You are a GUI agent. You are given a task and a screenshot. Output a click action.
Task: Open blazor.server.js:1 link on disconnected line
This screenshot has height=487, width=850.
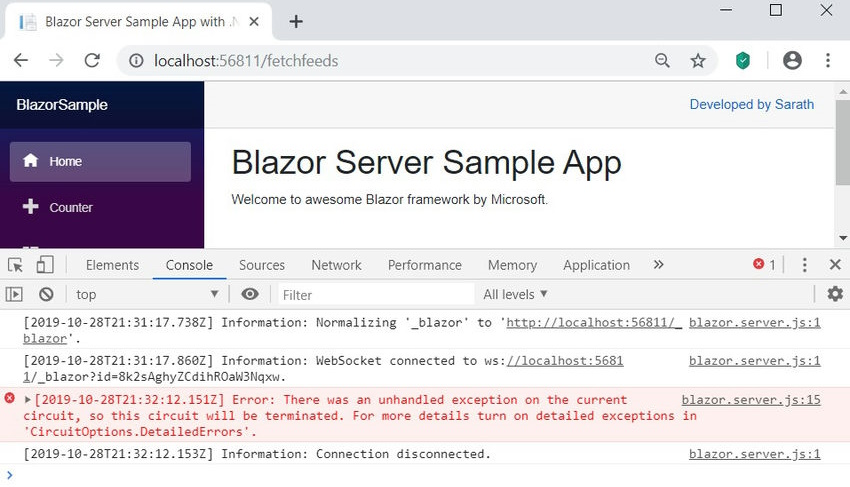pos(755,454)
